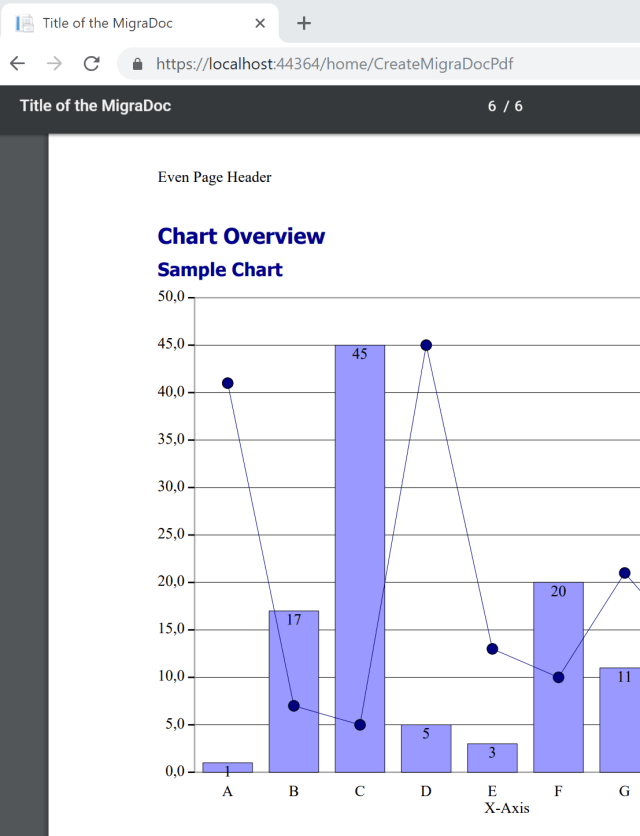Select the Title of the MigraDoc tab
Viewport: 640px width, 836px height.
pos(140,23)
